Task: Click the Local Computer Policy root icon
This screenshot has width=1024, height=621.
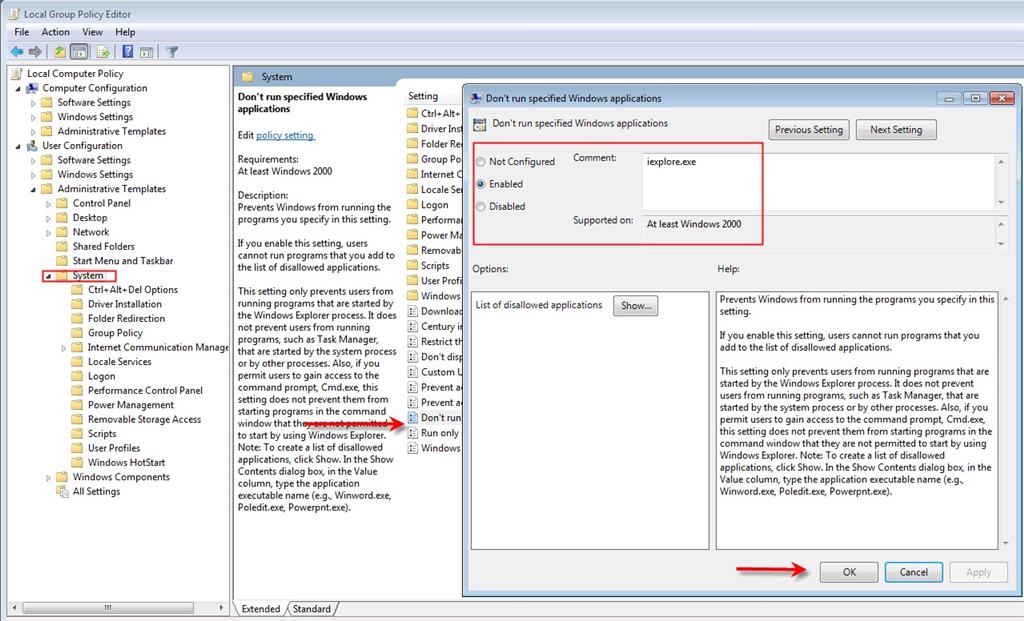Action: click(17, 73)
